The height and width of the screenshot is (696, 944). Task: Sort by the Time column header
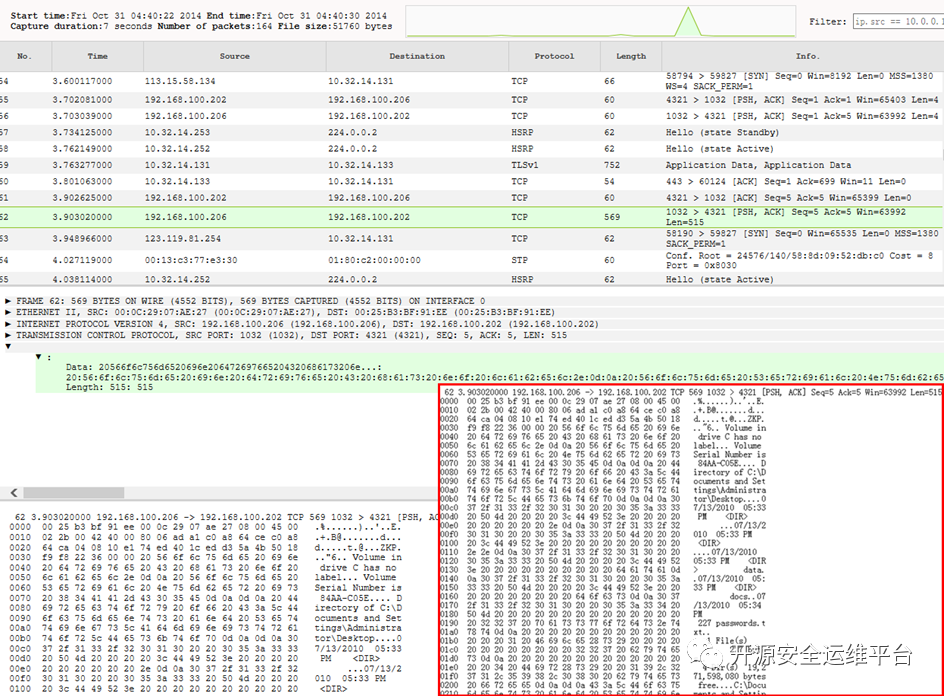click(98, 56)
